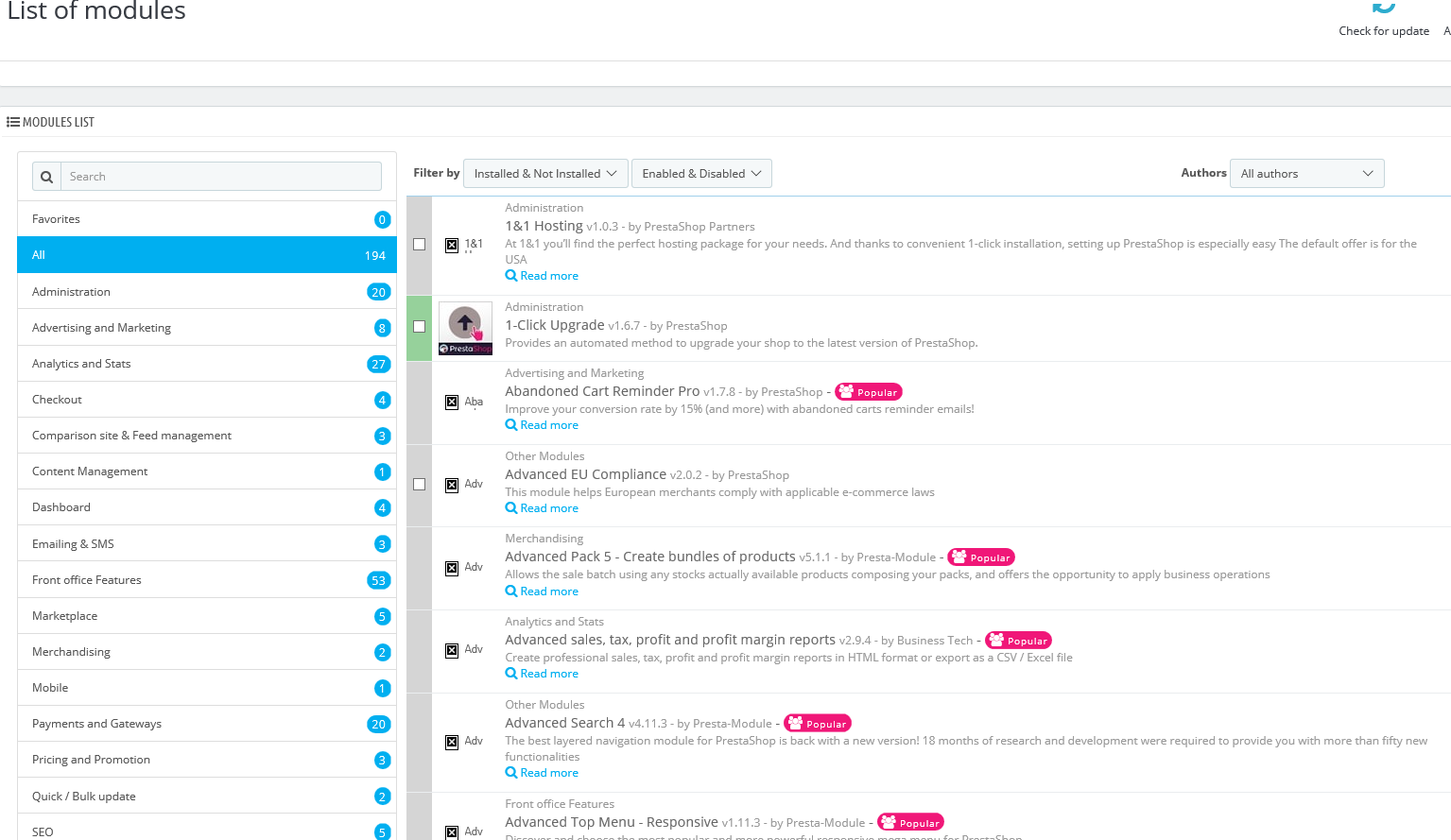The image size is (1451, 840).
Task: Click Read more under Advanced Search 4
Action: (x=542, y=773)
